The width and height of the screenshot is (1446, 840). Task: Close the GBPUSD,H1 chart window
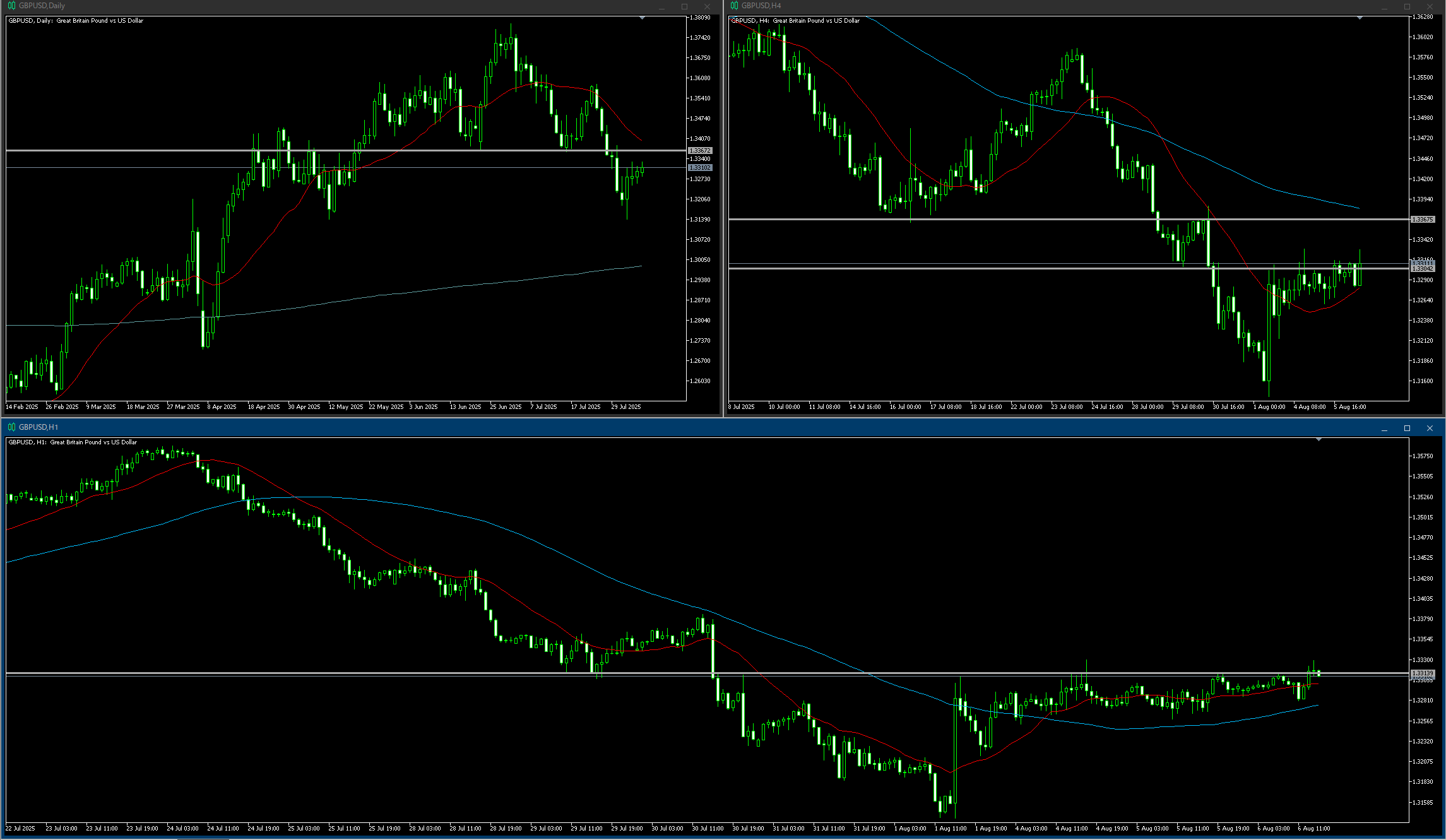click(x=1430, y=429)
